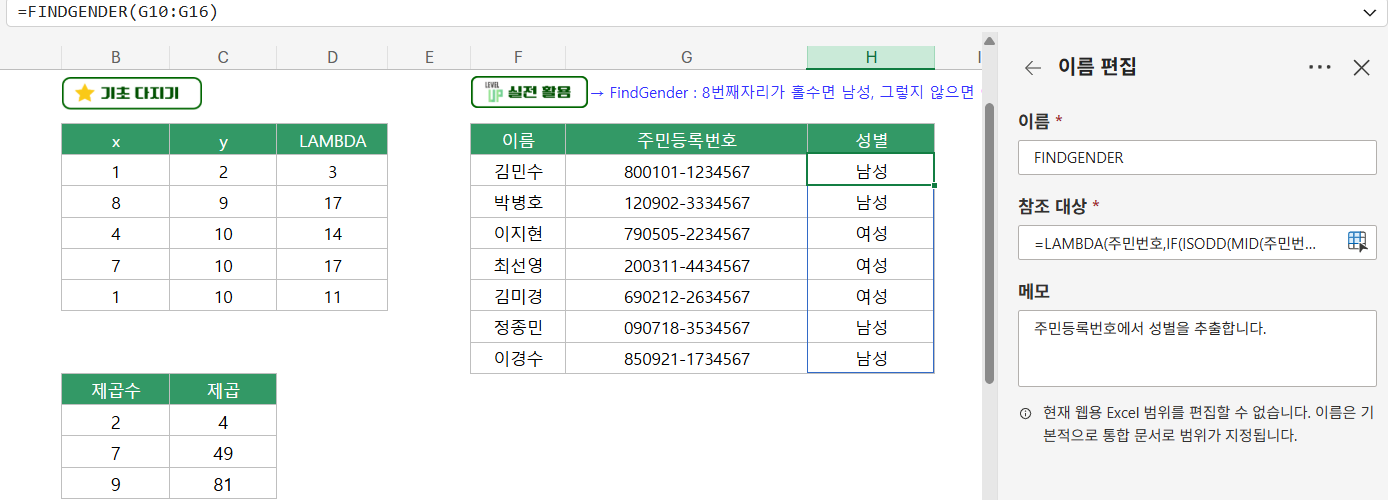The image size is (1388, 500).
Task: Select the cell 김민수
Action: (x=518, y=171)
